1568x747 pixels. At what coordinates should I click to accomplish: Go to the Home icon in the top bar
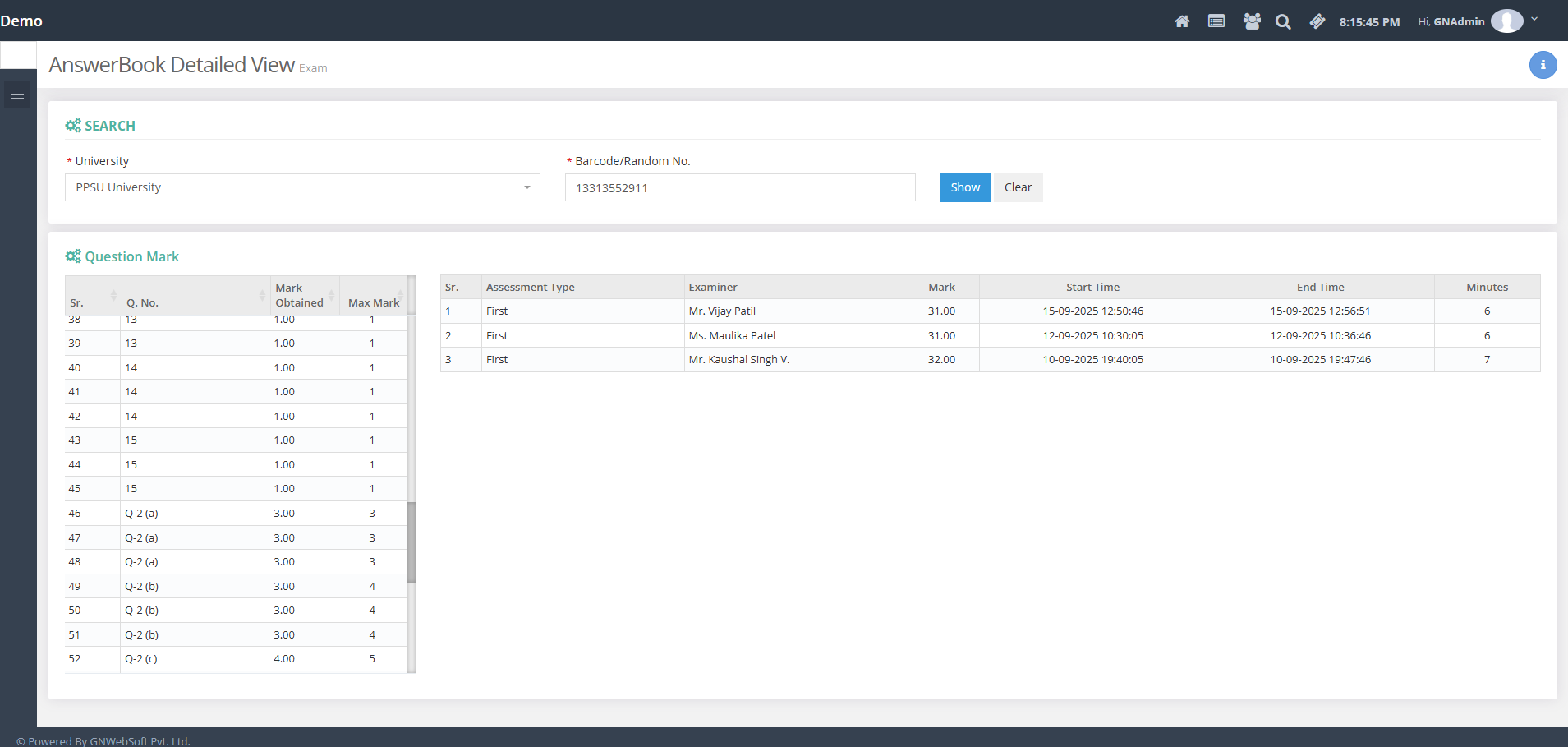1182,21
